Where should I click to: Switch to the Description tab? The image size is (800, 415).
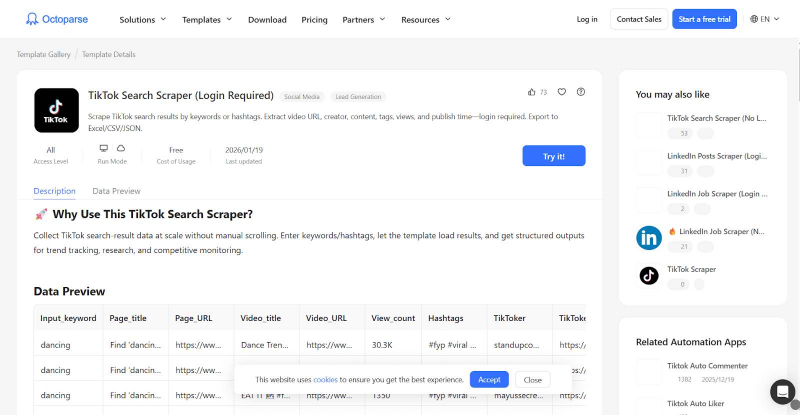click(x=55, y=191)
